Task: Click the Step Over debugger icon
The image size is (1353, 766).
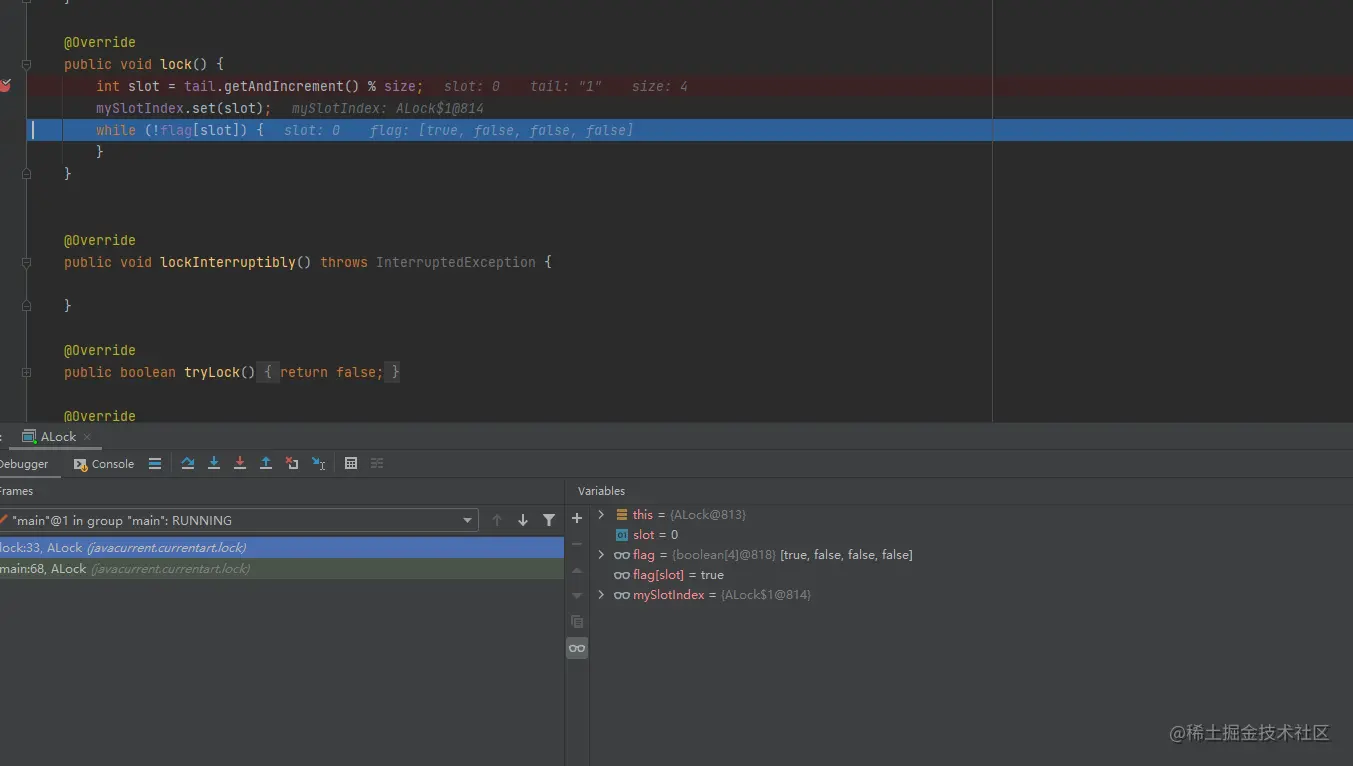Action: point(188,463)
